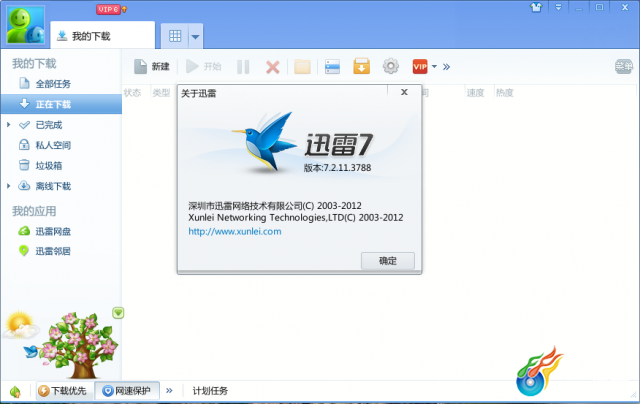Image resolution: width=640 pixels, height=404 pixels.
Task: Click the 开始 start button
Action: coord(204,67)
